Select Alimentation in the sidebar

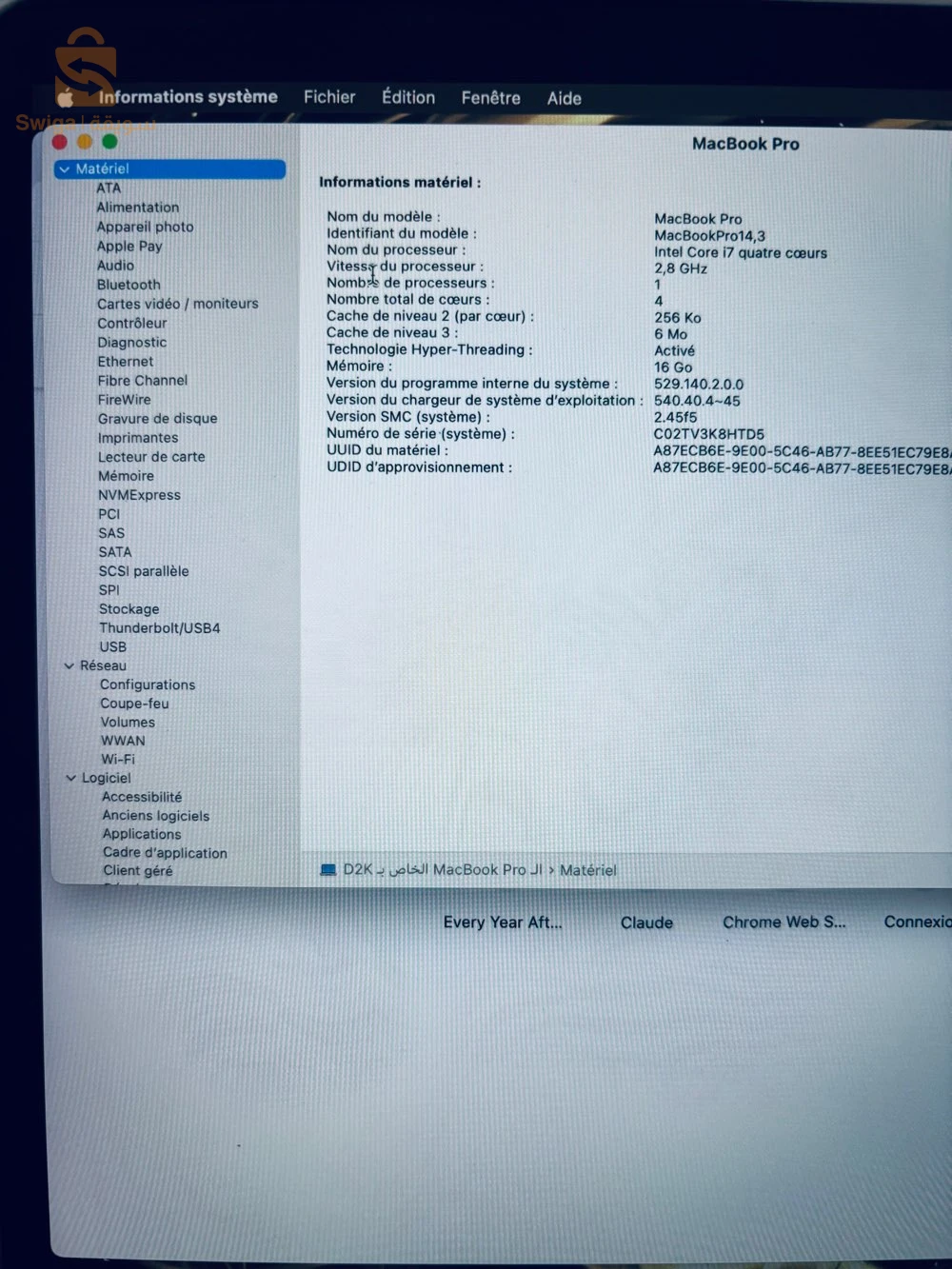tap(138, 208)
